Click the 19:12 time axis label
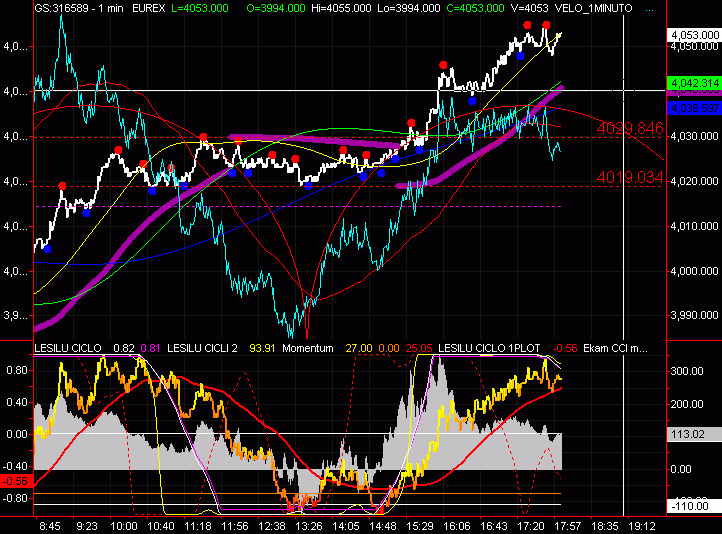 (641, 526)
